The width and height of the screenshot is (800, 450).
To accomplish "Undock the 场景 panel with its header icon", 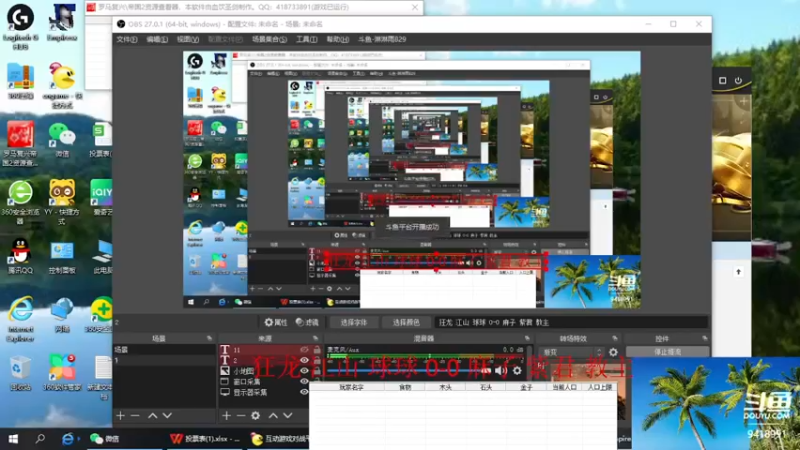I will (209, 338).
